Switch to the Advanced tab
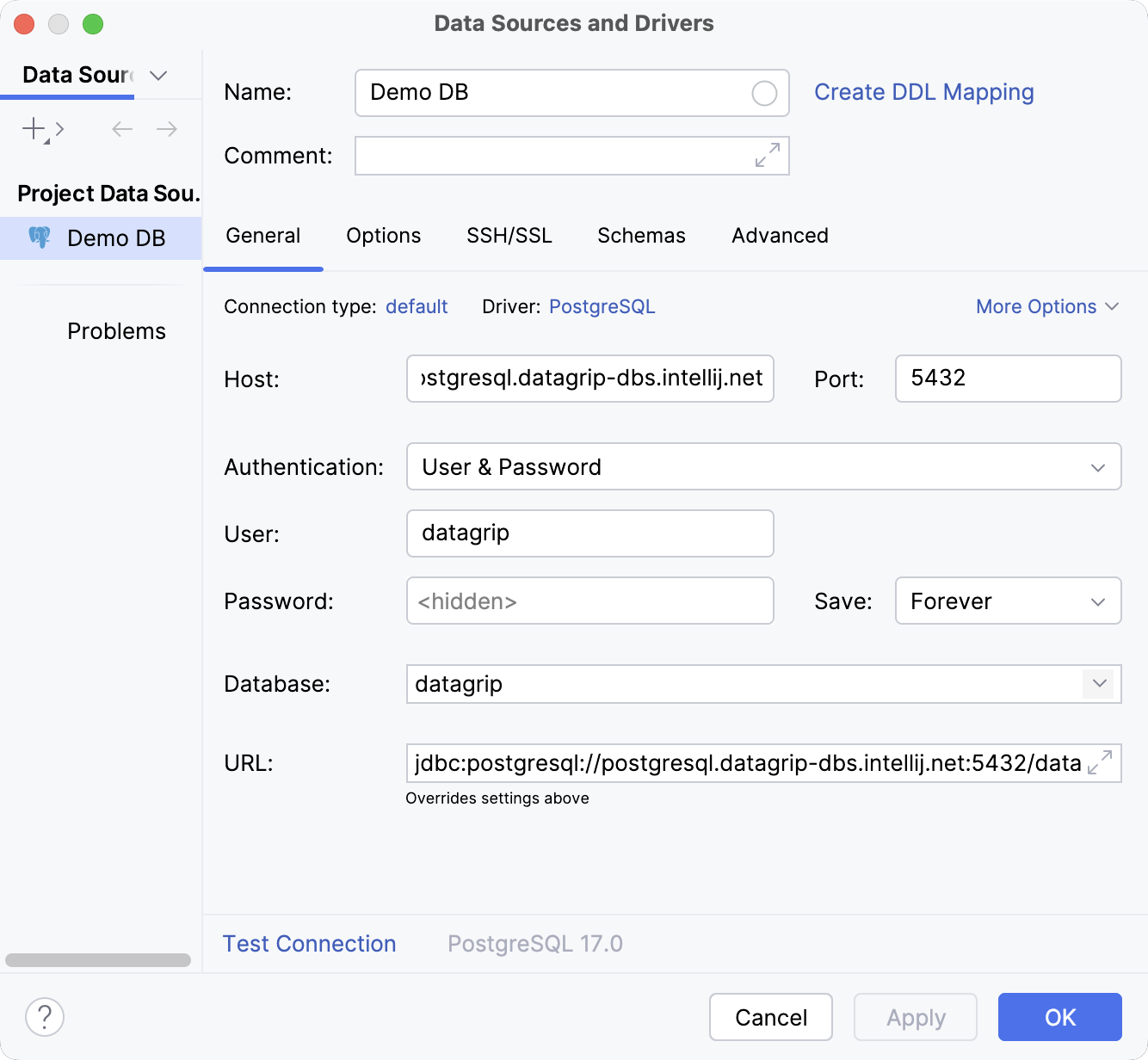Screen dimensions: 1148x1060 coord(779,235)
